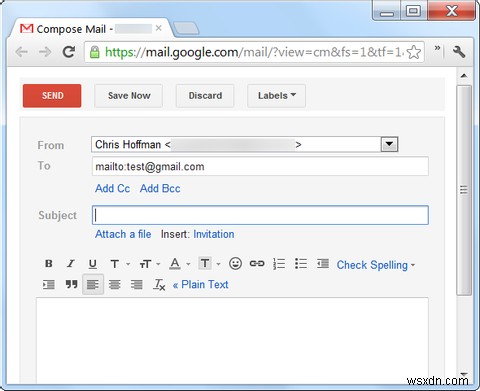Click the vertical scrollbar thumb
This screenshot has height=391, width=480.
pyautogui.click(x=464, y=190)
